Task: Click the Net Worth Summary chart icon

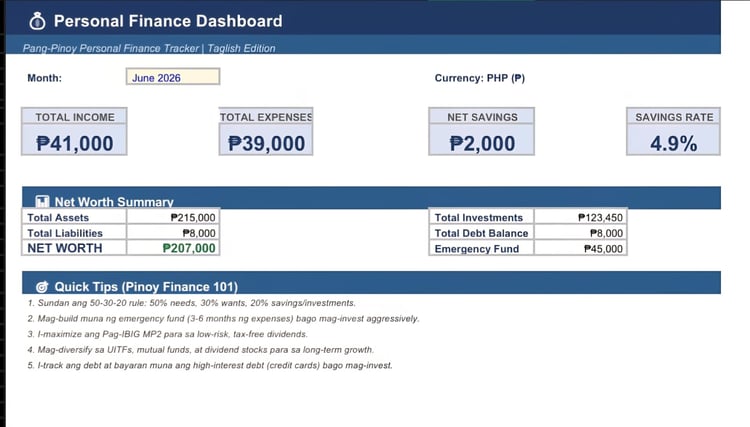Action: (42, 201)
